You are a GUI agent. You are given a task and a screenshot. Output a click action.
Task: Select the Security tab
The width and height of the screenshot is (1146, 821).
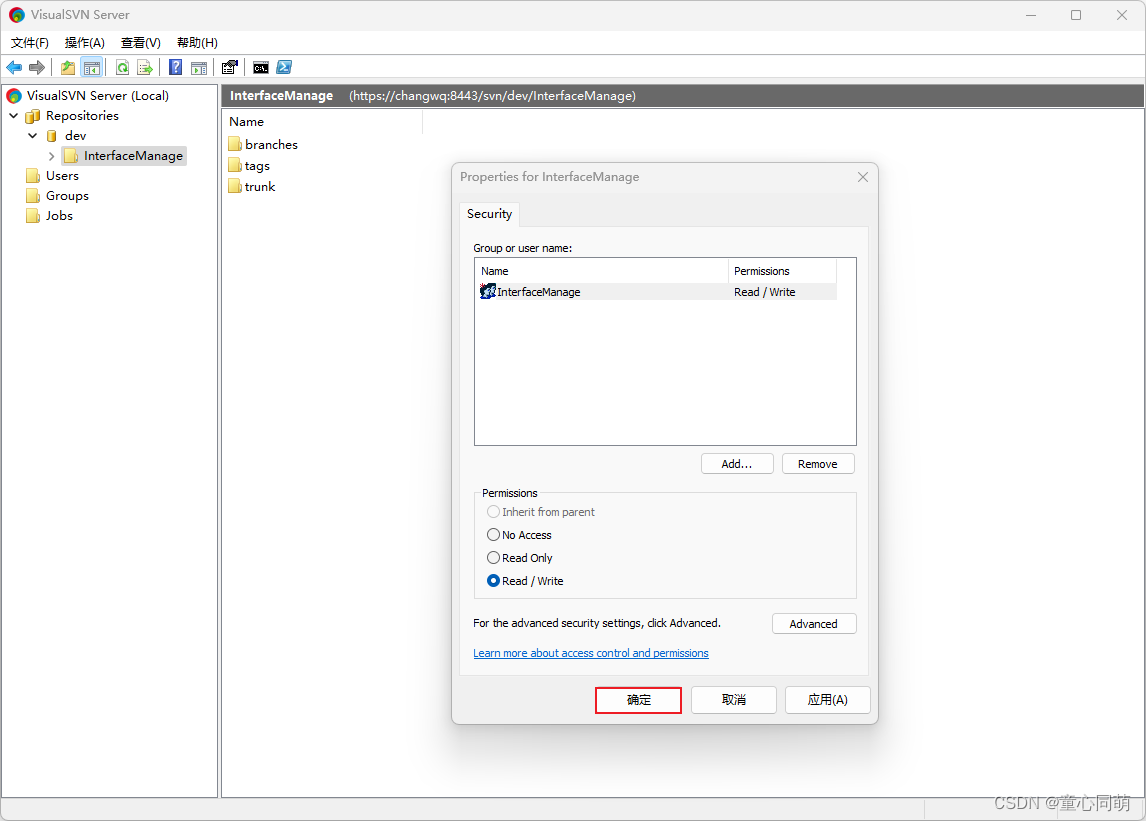click(x=490, y=214)
